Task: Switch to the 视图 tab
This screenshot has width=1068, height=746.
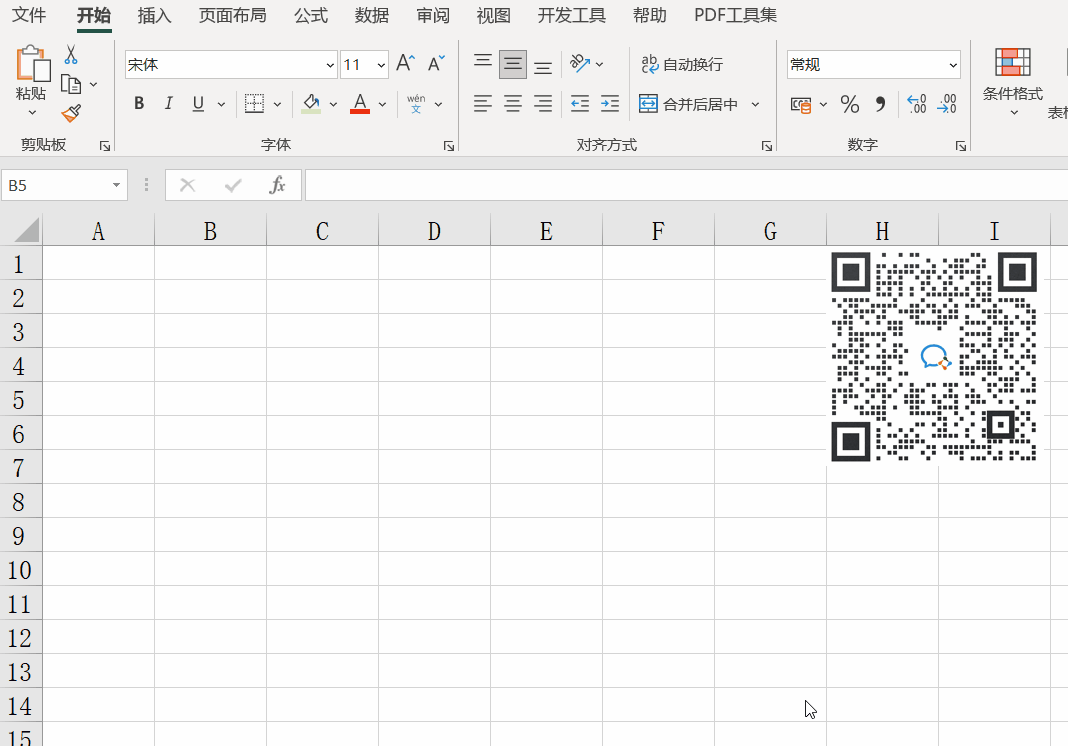Action: 494,15
